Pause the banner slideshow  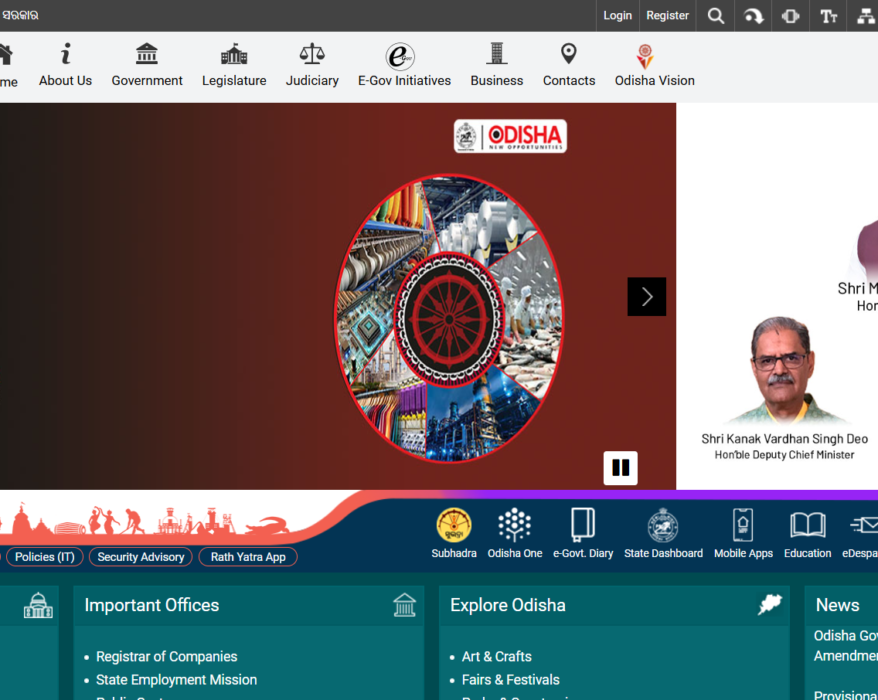click(620, 468)
